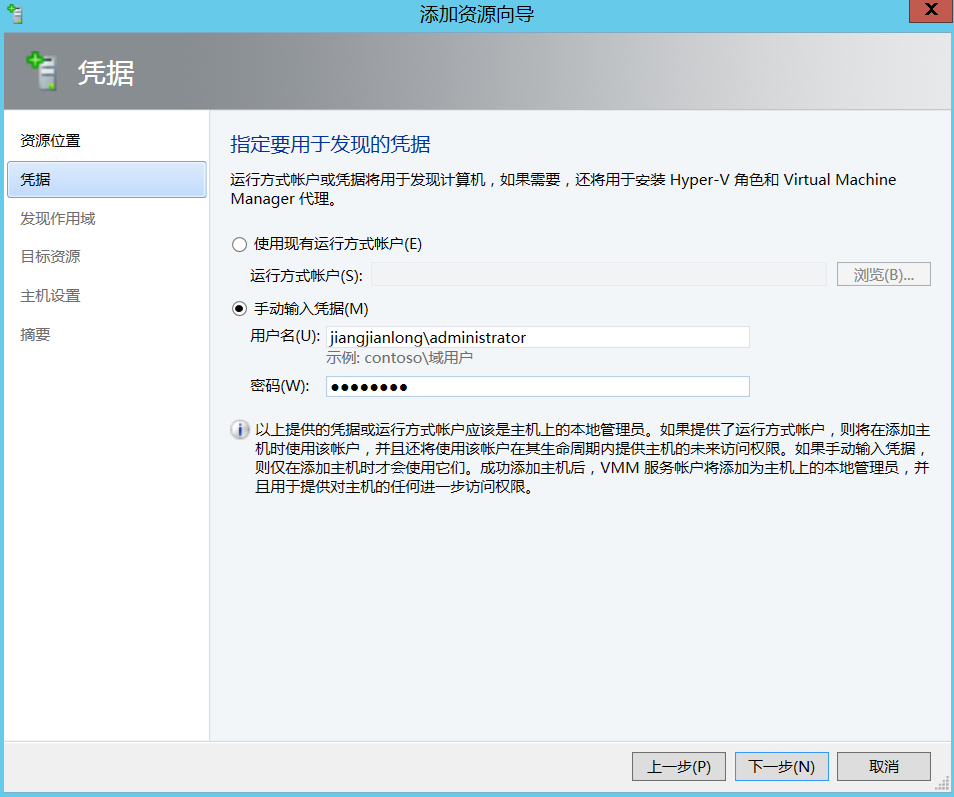Click the window title 添加资源向导
Screen dimensions: 954x797
tap(477, 14)
